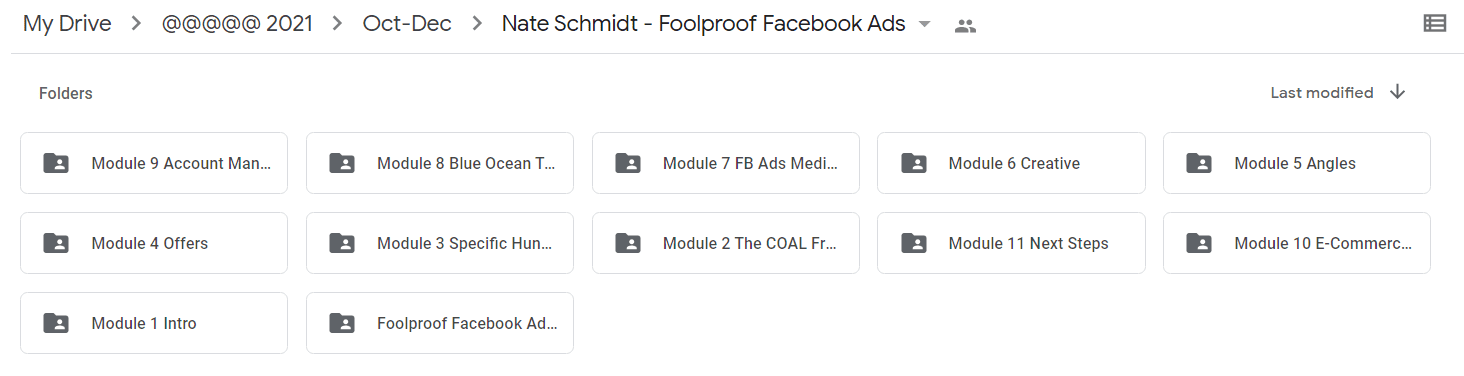Select the Module 4 Offers folder
The height and width of the screenshot is (376, 1464).
pos(154,243)
